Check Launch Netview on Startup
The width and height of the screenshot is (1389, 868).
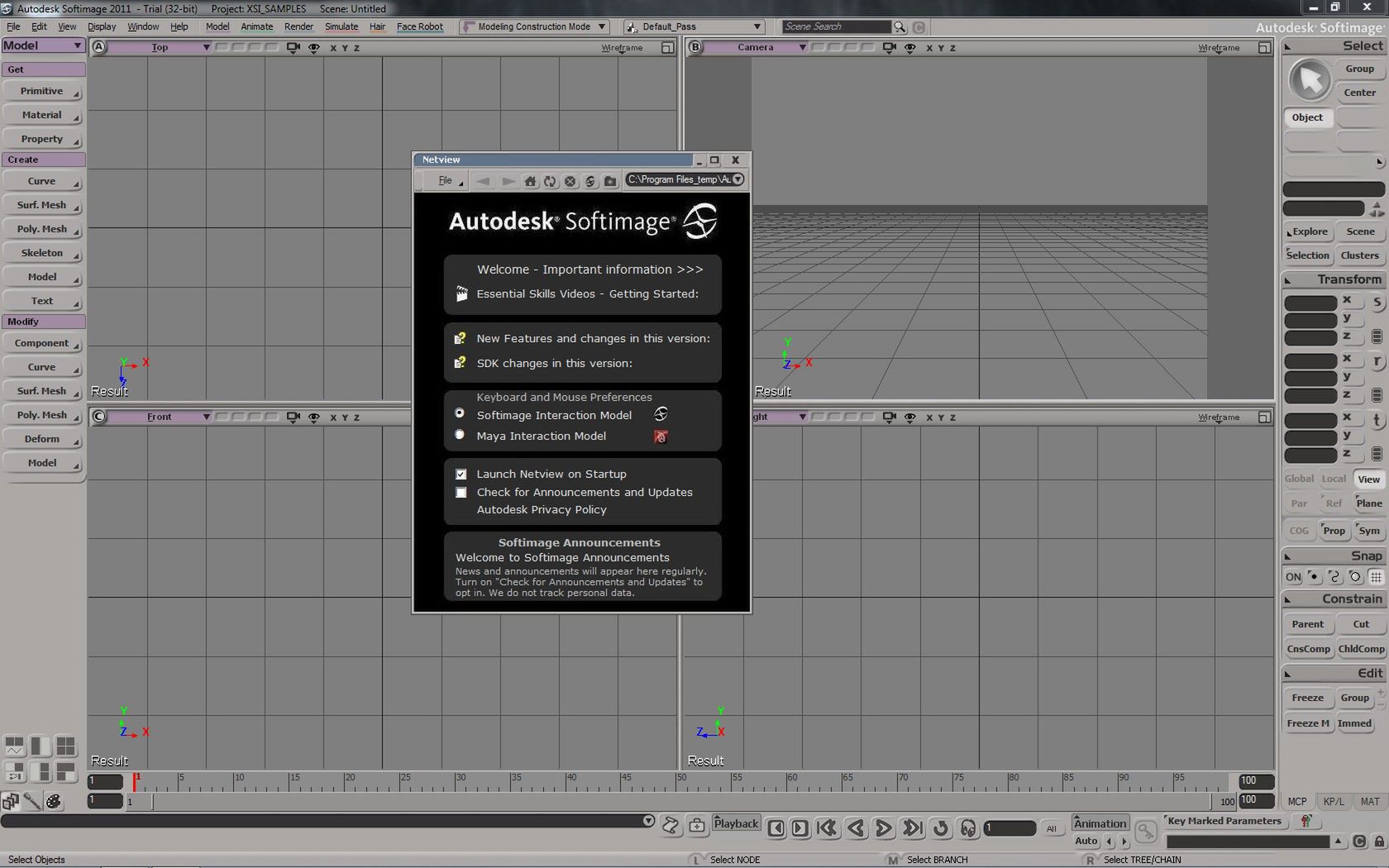(x=461, y=474)
